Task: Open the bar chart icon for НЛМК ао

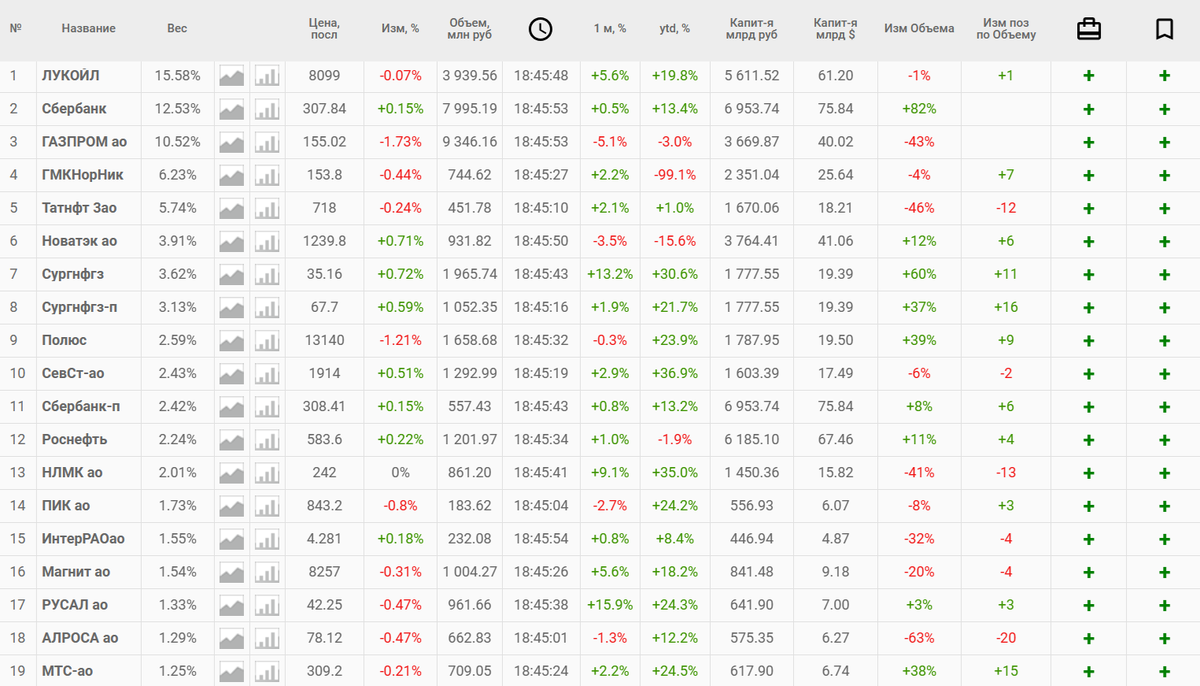Action: pyautogui.click(x=267, y=472)
